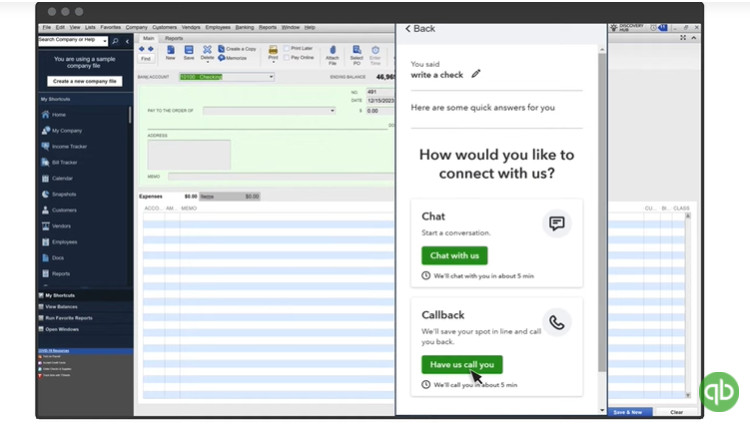
Task: Click Memorize in the toolbar
Action: [232, 58]
